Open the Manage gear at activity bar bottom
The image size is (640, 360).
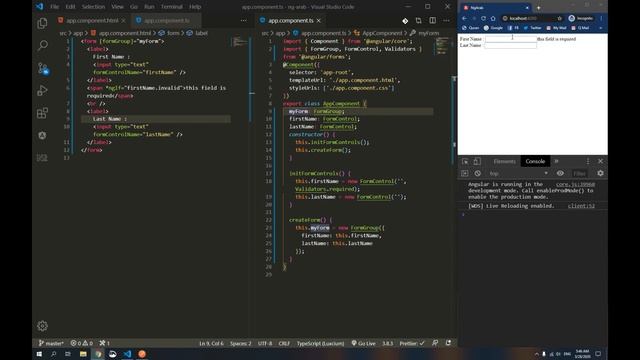[x=42, y=326]
